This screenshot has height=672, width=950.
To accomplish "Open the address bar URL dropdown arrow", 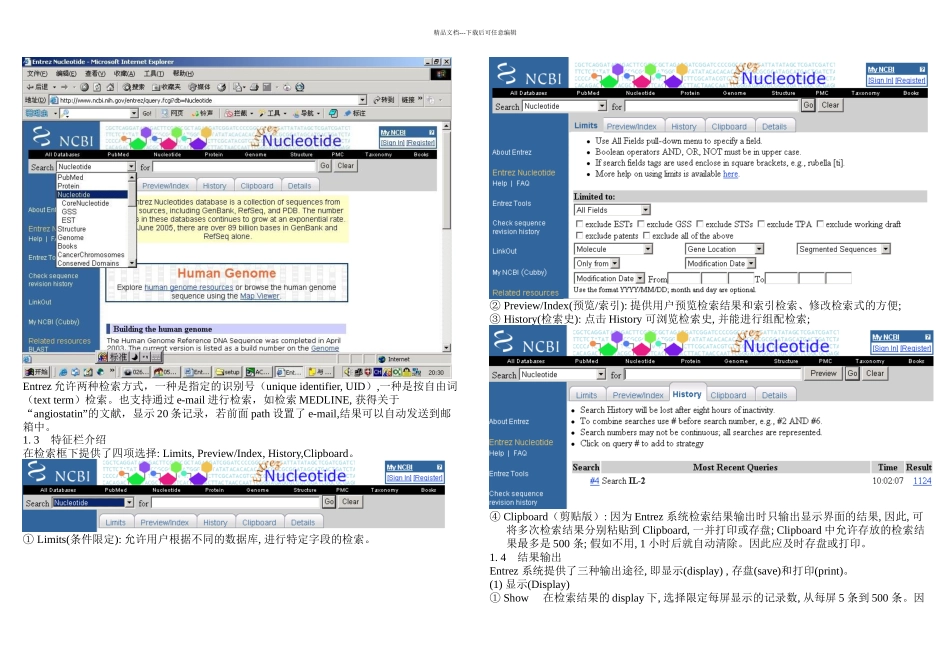I will (x=362, y=100).
